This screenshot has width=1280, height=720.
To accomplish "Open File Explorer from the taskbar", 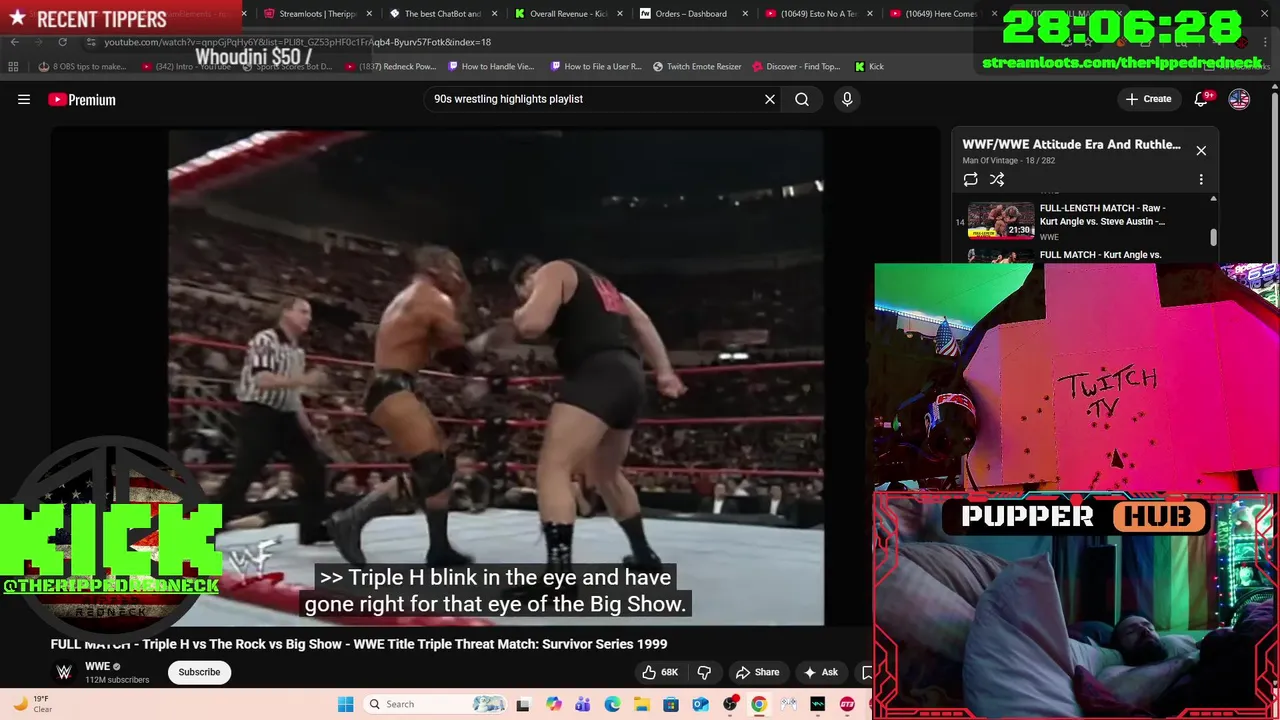I will pyautogui.click(x=641, y=704).
